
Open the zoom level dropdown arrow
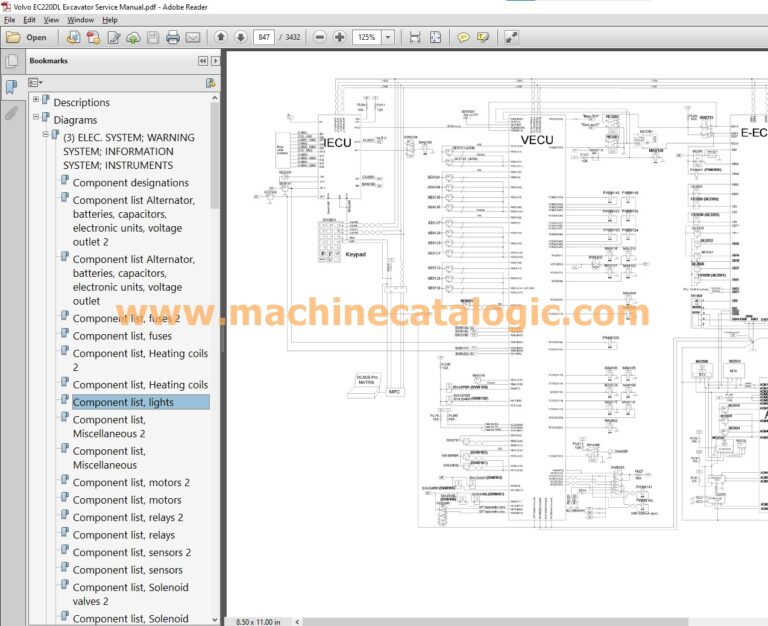click(x=388, y=37)
